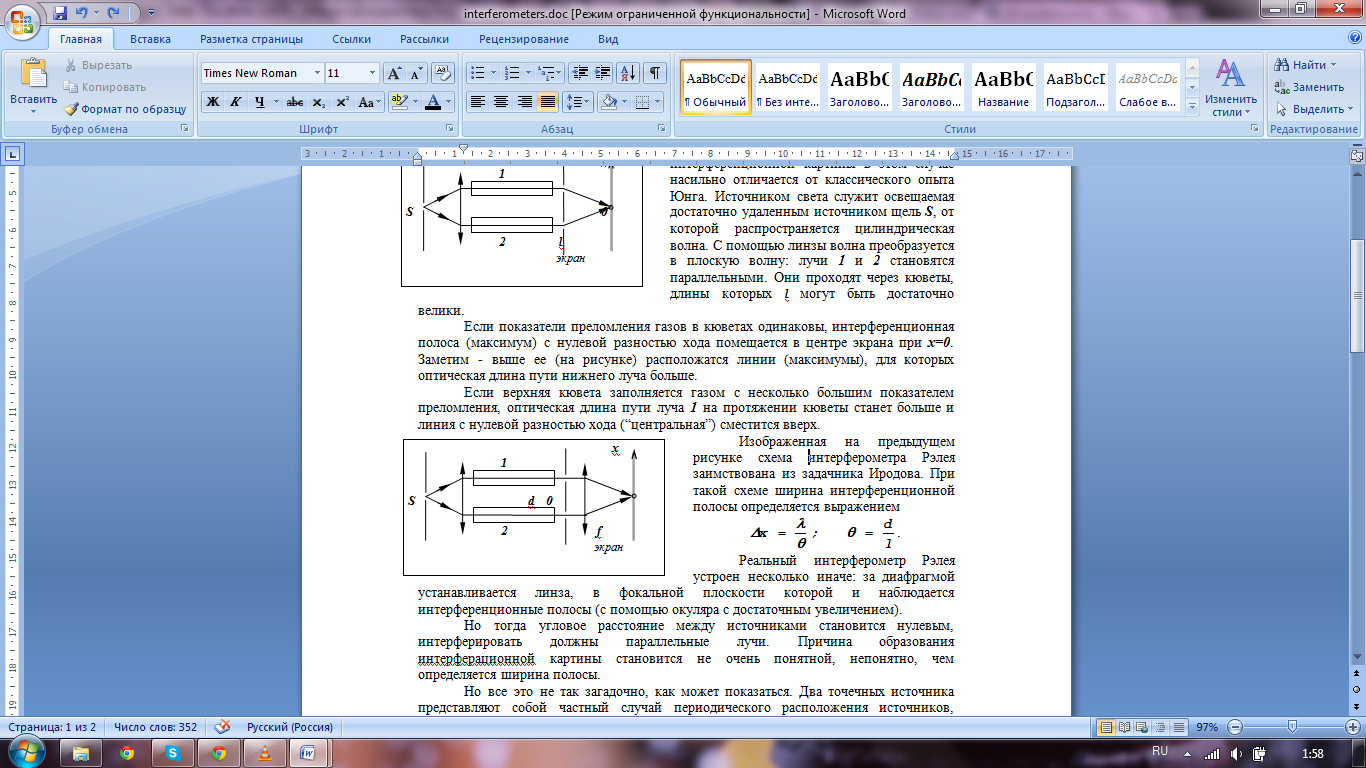Apply the Название style
The width and height of the screenshot is (1366, 768).
pos(1004,87)
